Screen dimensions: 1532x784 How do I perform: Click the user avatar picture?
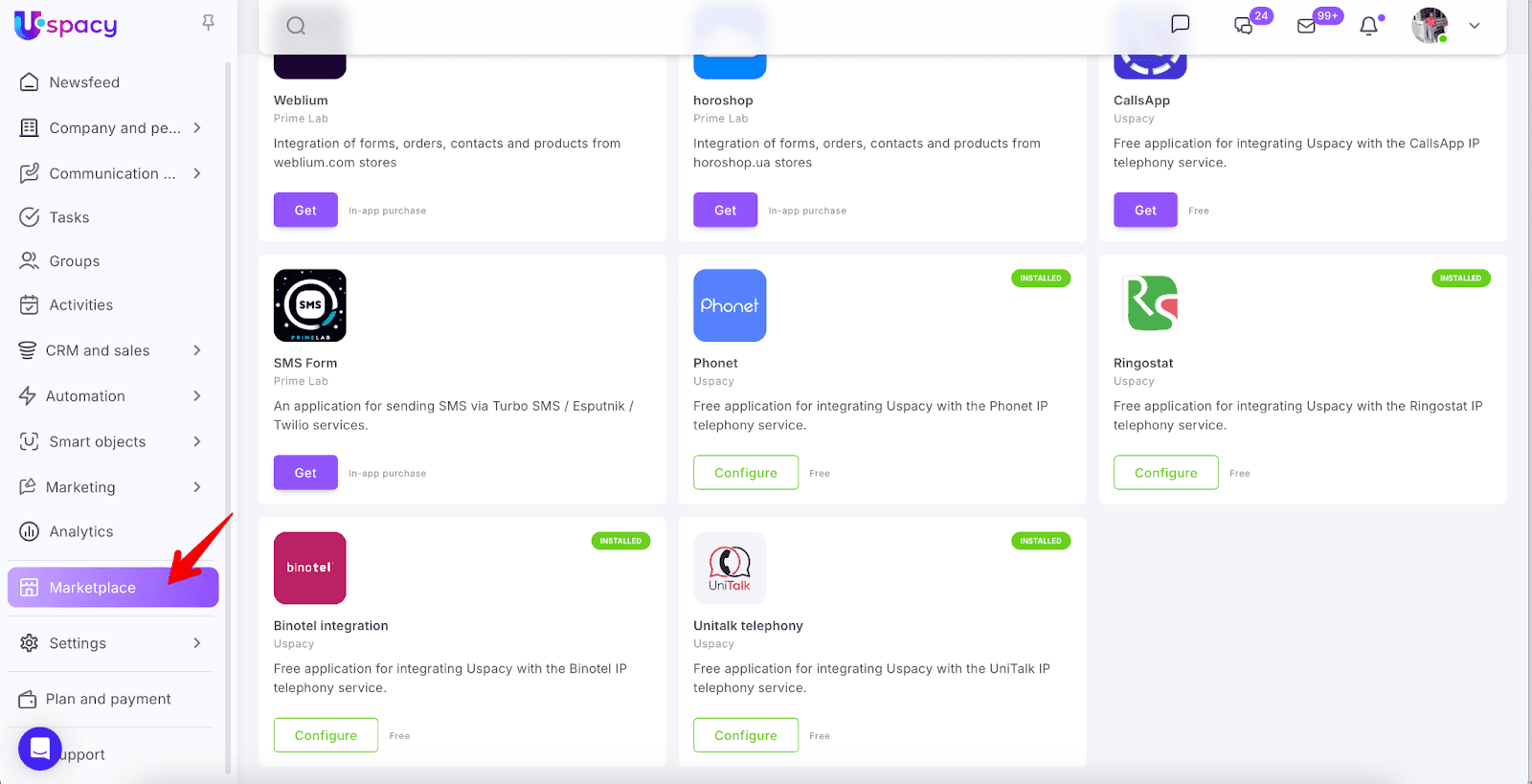point(1430,26)
